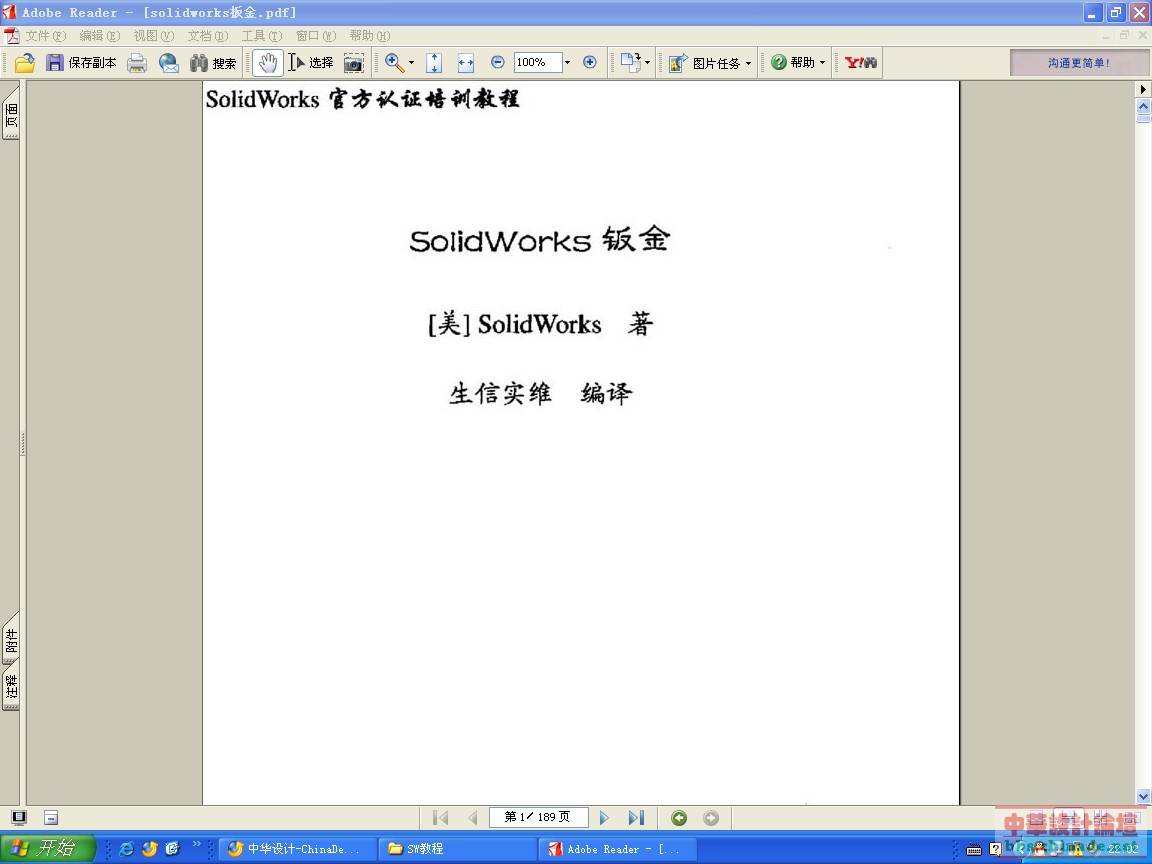This screenshot has height=864, width=1152.
Task: Click the rotate page view icon
Action: (x=630, y=62)
